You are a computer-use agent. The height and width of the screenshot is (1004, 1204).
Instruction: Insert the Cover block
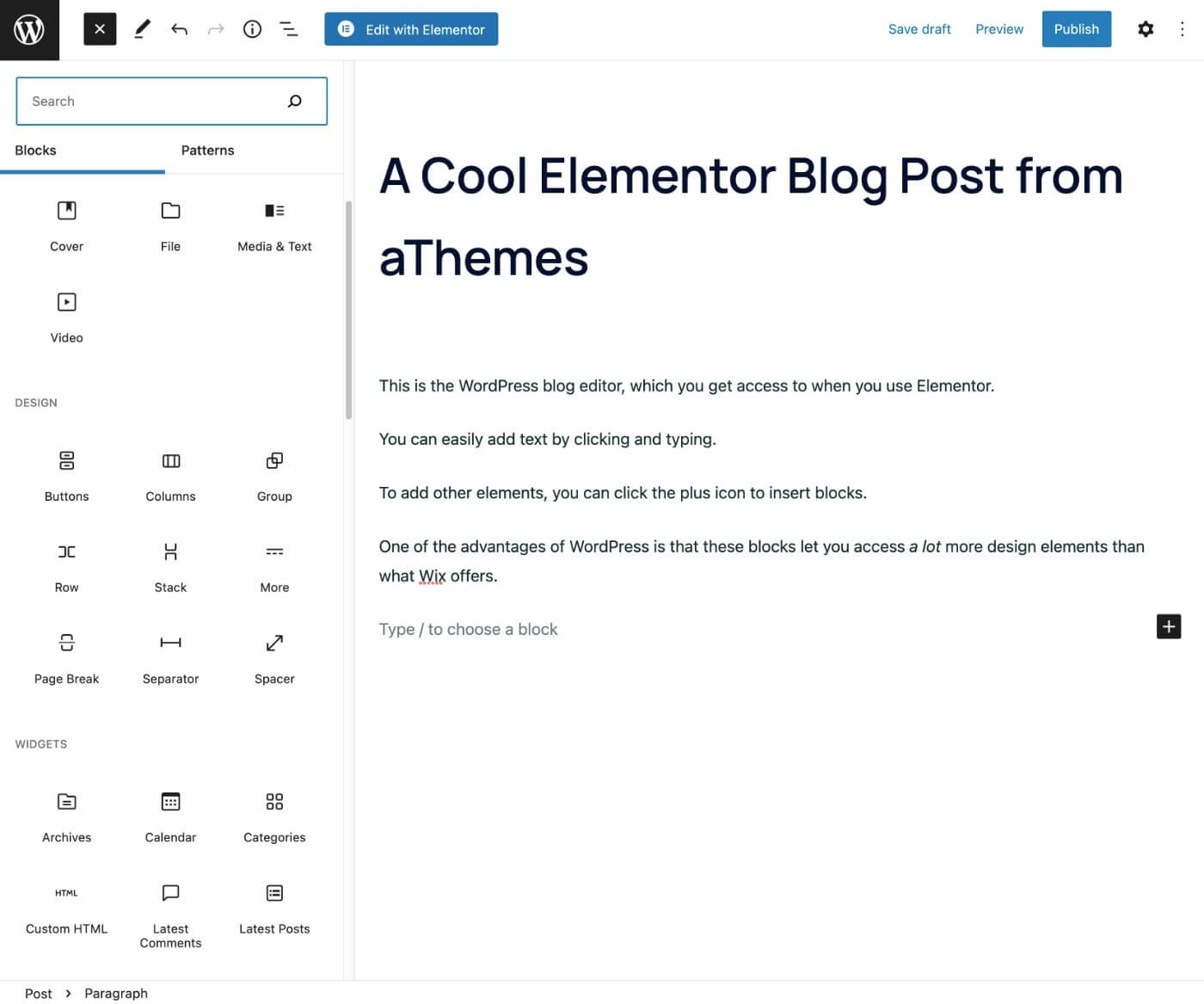point(66,226)
